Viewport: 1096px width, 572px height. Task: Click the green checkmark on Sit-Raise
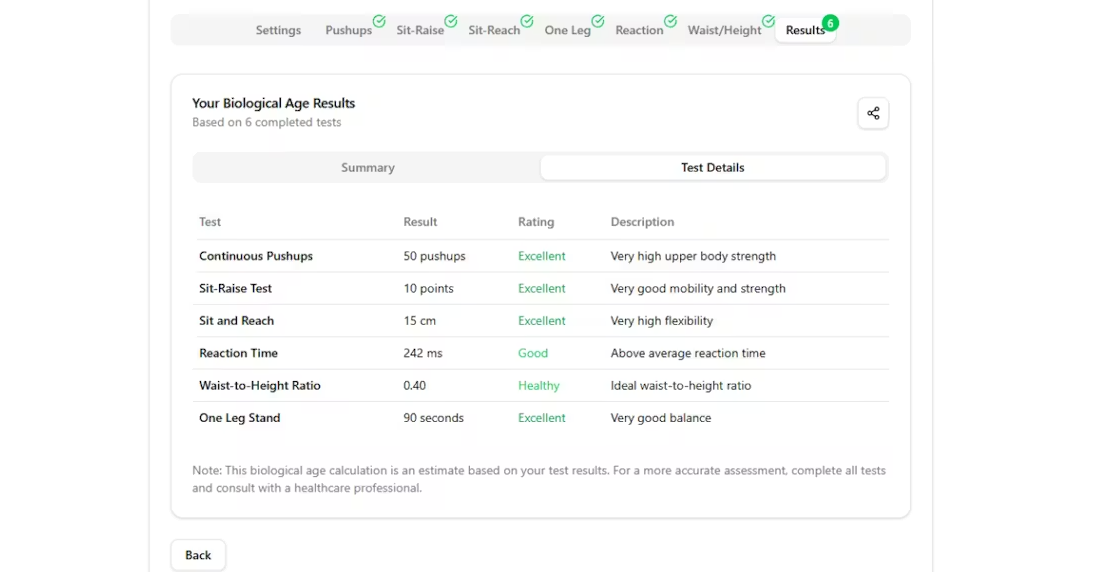(x=451, y=21)
